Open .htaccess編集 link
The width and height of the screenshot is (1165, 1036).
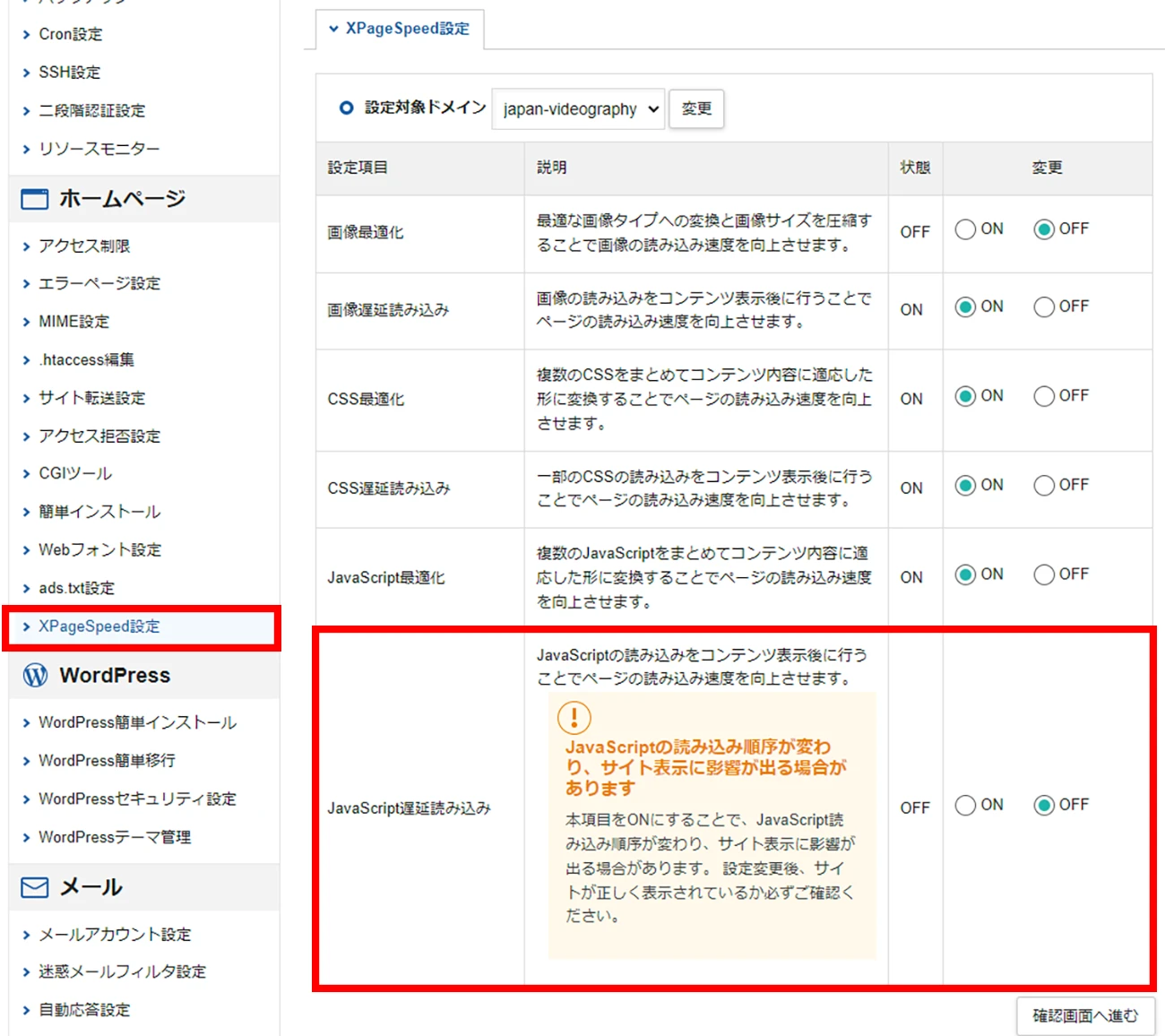(x=87, y=360)
